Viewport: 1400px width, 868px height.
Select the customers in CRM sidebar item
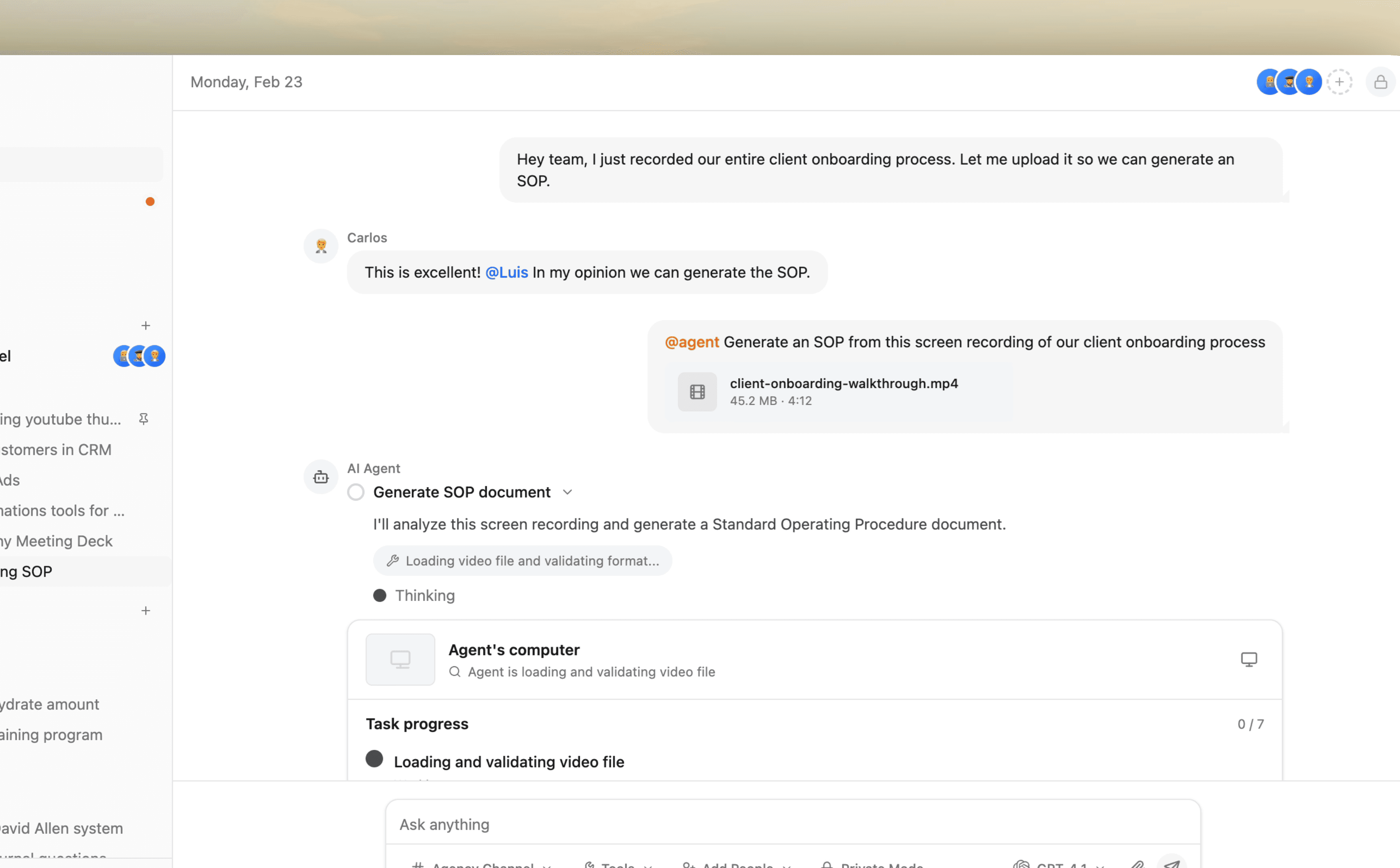pos(56,450)
